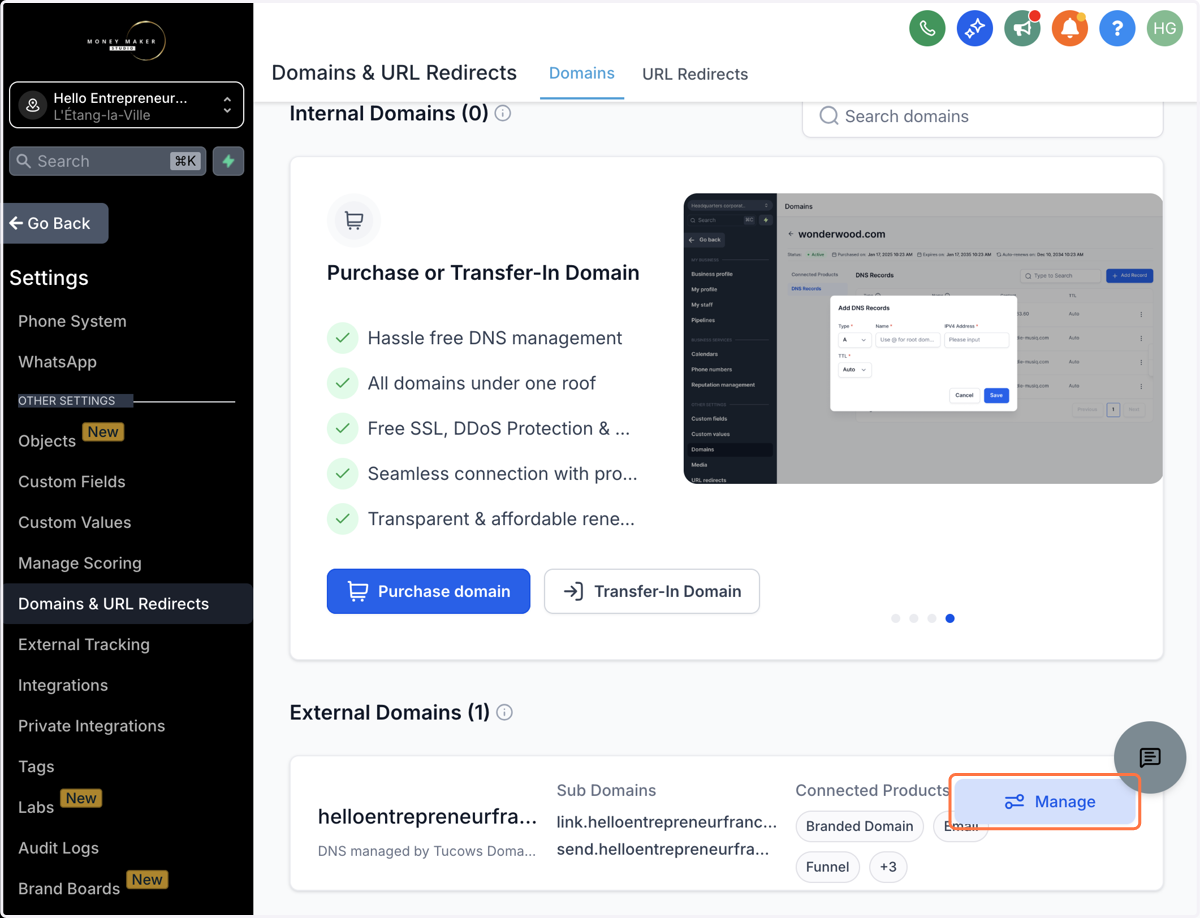1200x918 pixels.
Task: Select the fourth active carousel dot
Action: [x=950, y=618]
